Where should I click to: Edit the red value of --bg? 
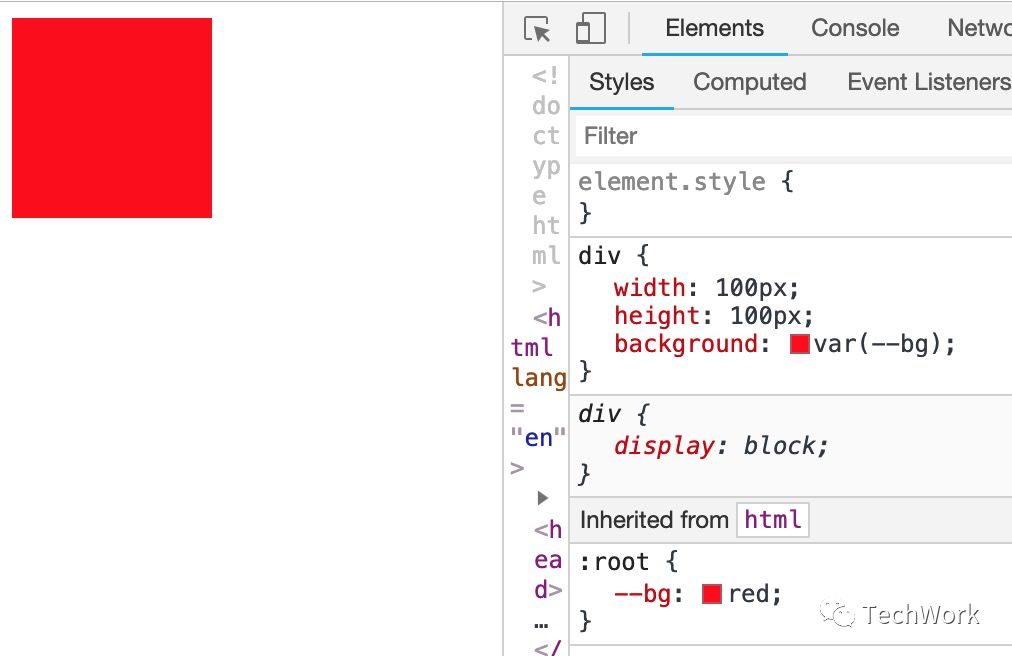[748, 594]
